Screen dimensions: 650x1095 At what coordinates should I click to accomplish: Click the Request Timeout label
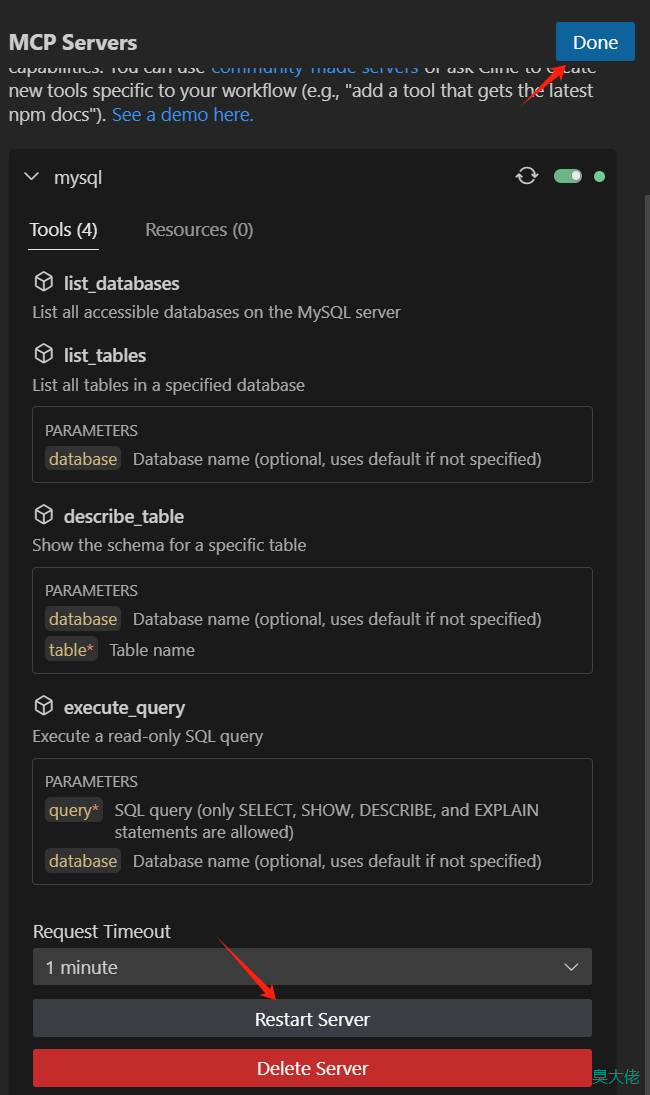[x=102, y=932]
